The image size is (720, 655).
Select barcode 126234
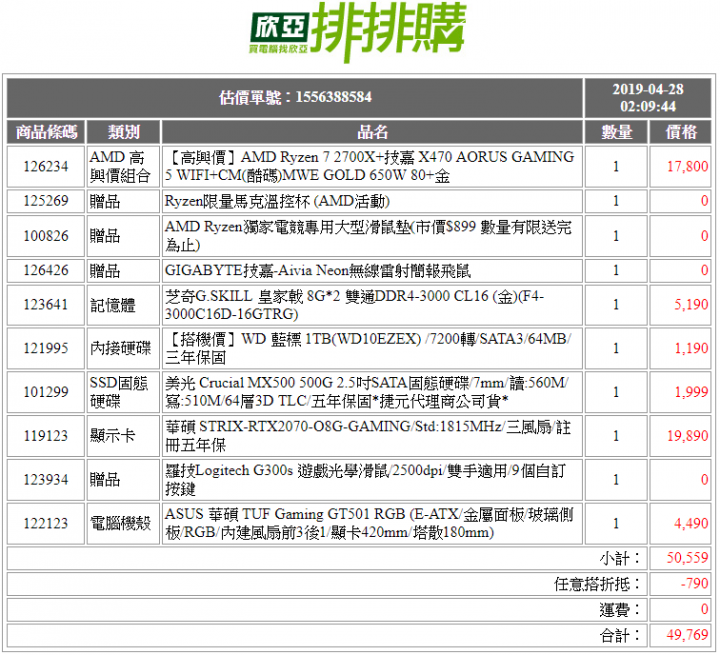[46, 166]
